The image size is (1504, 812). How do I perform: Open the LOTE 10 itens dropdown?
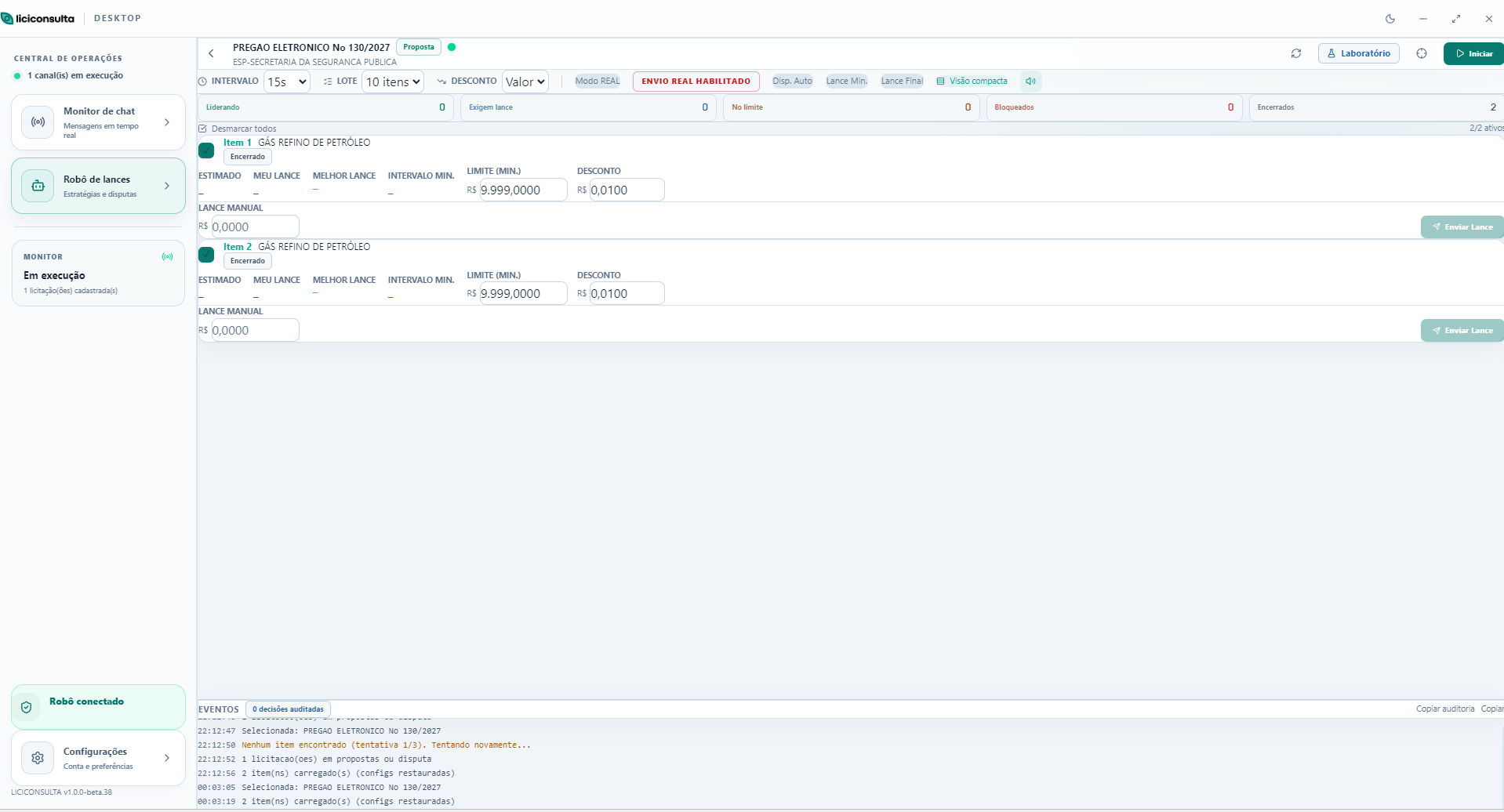393,82
